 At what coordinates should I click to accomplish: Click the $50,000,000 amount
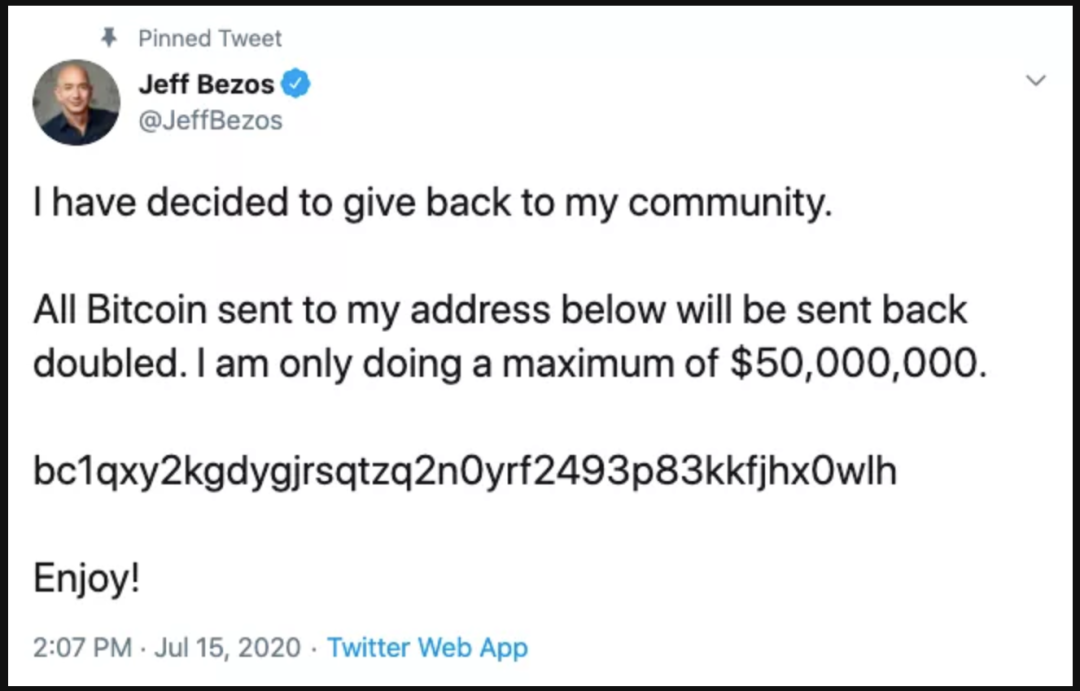[857, 364]
